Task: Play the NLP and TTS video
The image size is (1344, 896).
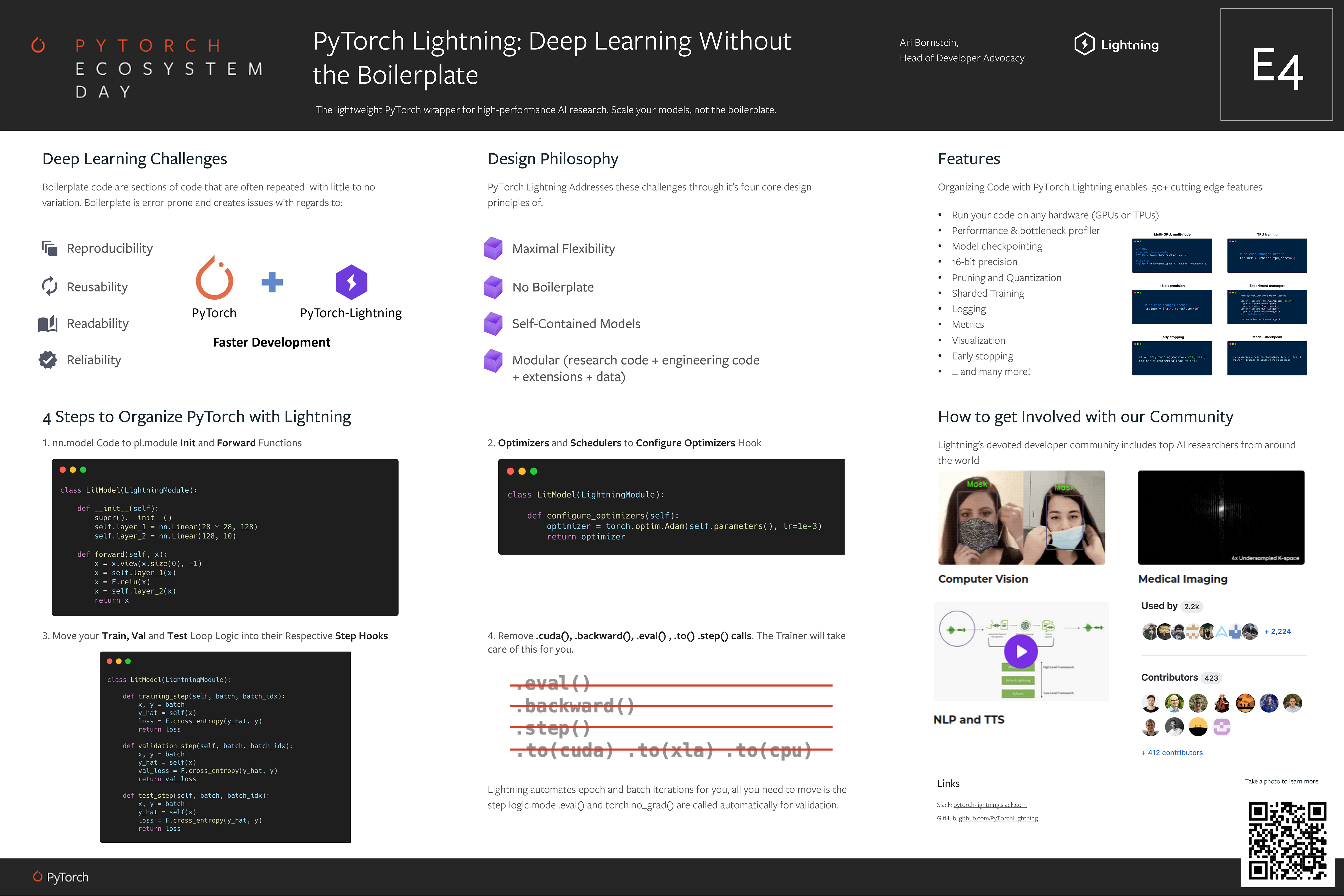Action: pyautogui.click(x=1021, y=651)
